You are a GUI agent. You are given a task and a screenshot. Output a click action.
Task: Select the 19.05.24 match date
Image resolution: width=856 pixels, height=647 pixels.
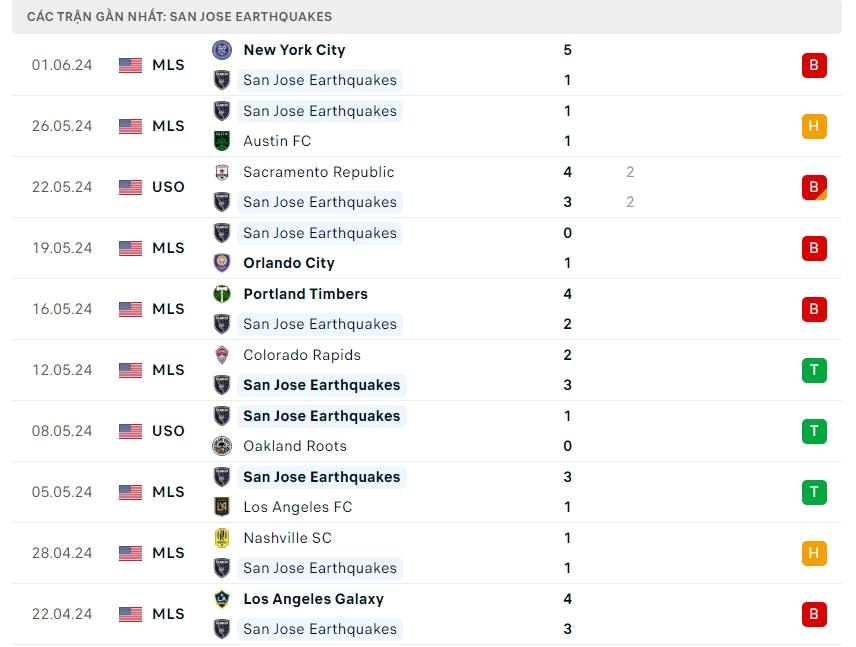click(x=62, y=248)
